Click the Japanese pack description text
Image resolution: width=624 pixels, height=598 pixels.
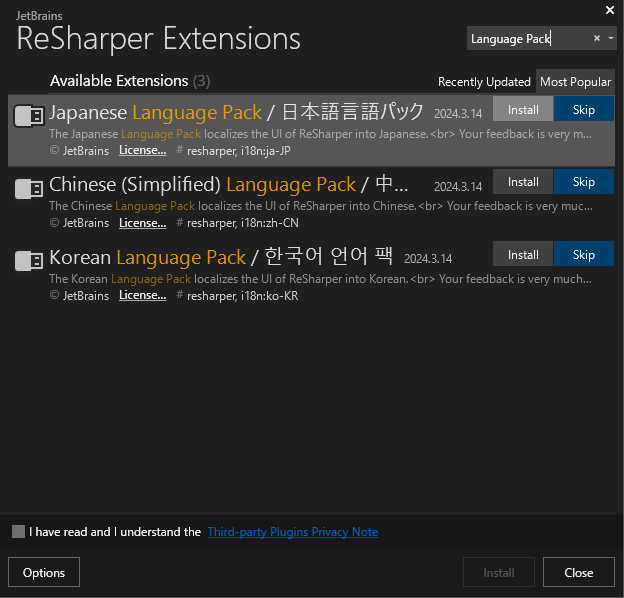(320, 134)
